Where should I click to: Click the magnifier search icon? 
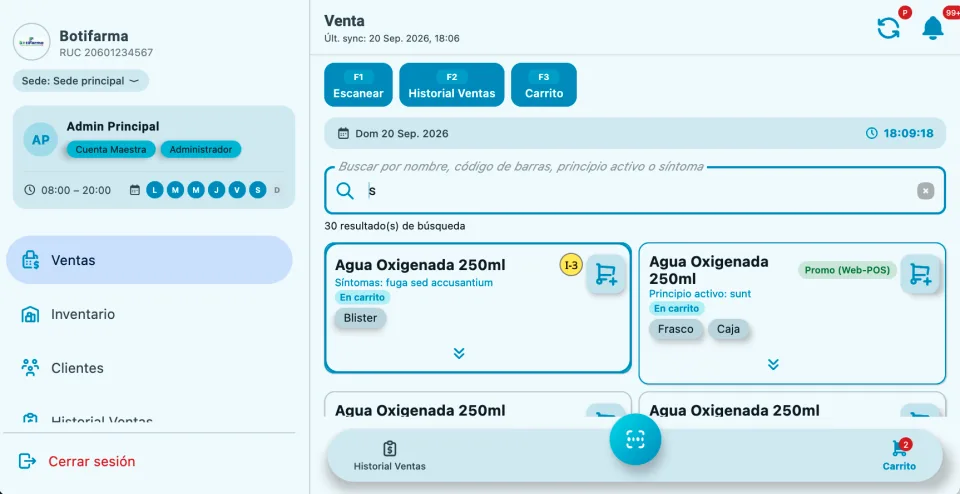(345, 191)
